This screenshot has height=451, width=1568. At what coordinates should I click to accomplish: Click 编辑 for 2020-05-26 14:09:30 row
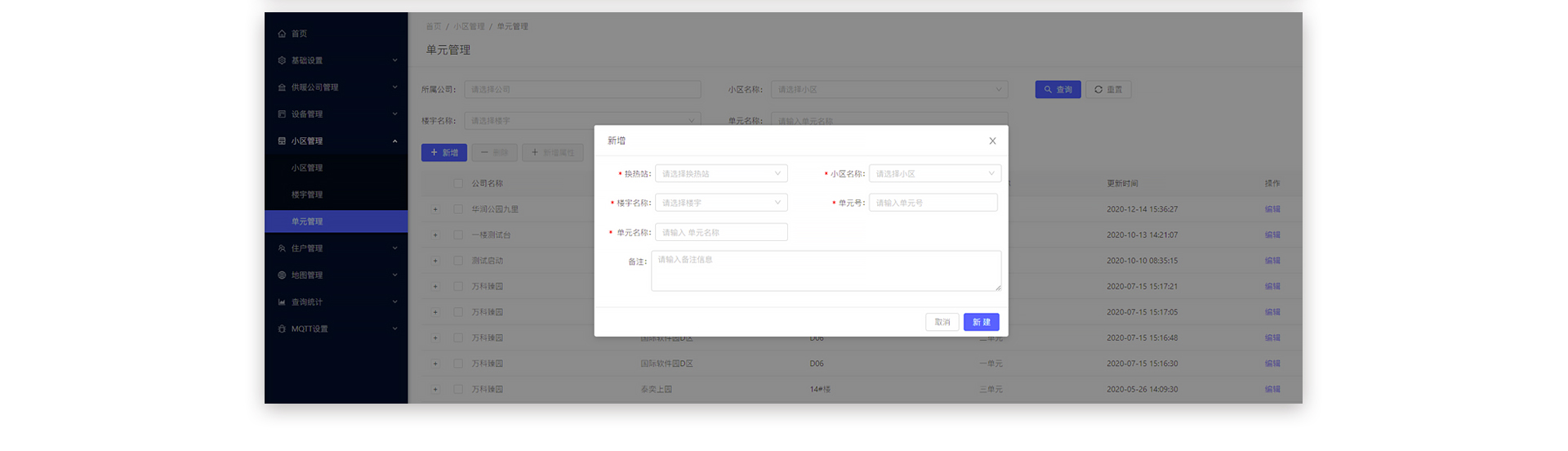click(1272, 390)
